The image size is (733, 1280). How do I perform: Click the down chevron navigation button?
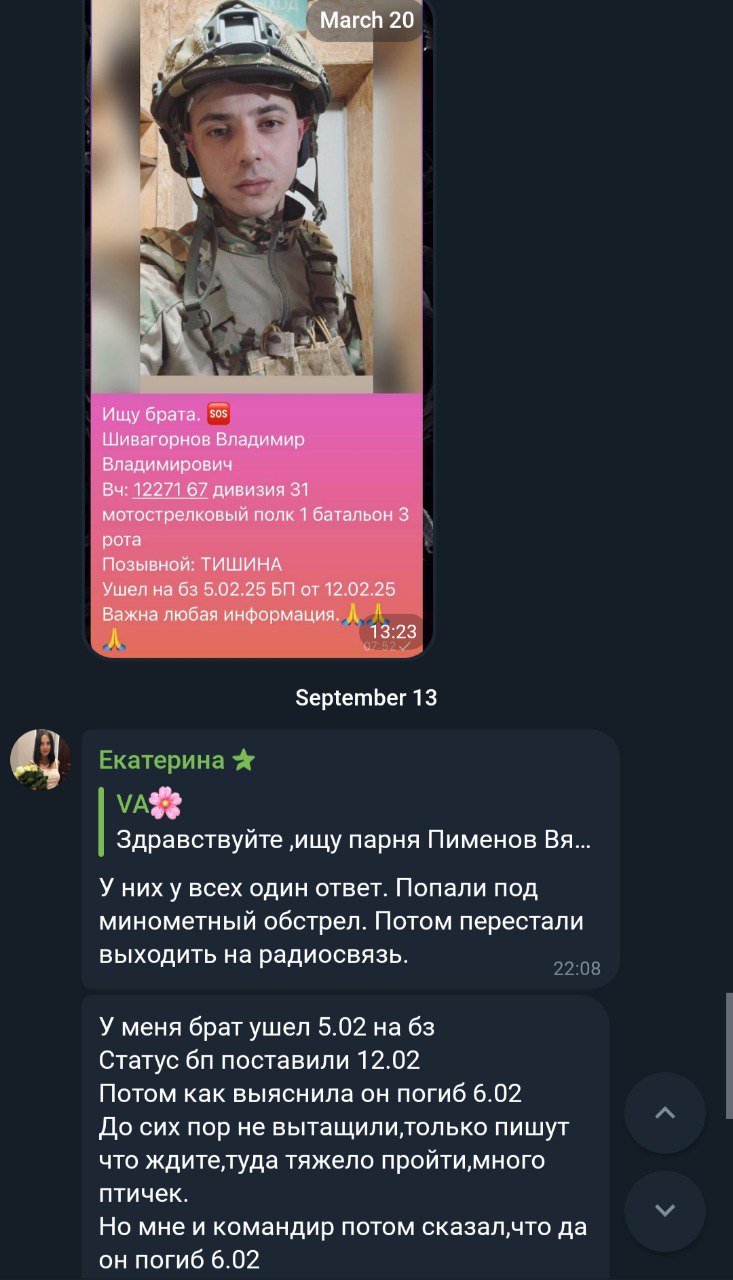(665, 1211)
